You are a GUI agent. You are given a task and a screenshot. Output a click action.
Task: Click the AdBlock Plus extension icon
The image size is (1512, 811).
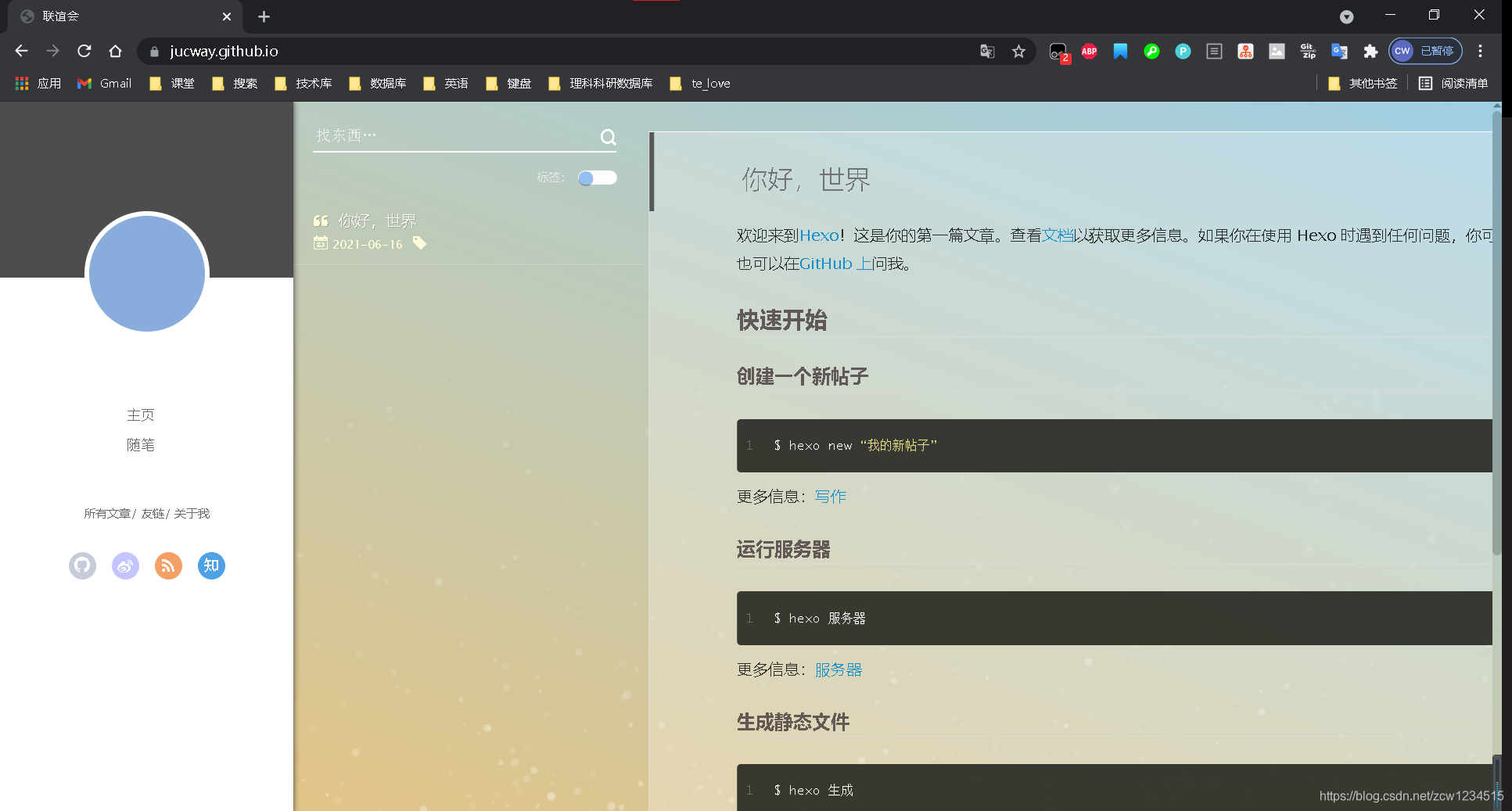click(1089, 51)
